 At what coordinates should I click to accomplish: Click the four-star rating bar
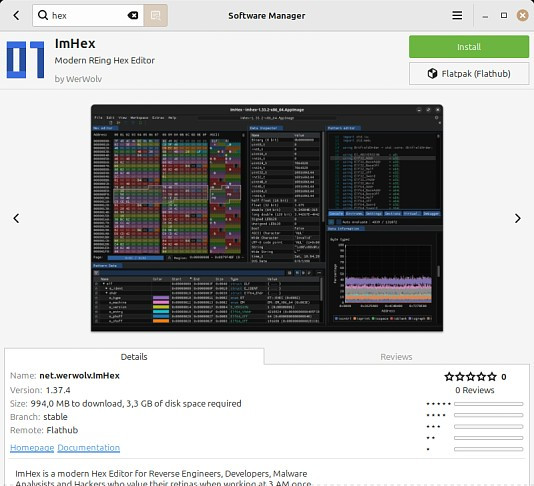488,415
